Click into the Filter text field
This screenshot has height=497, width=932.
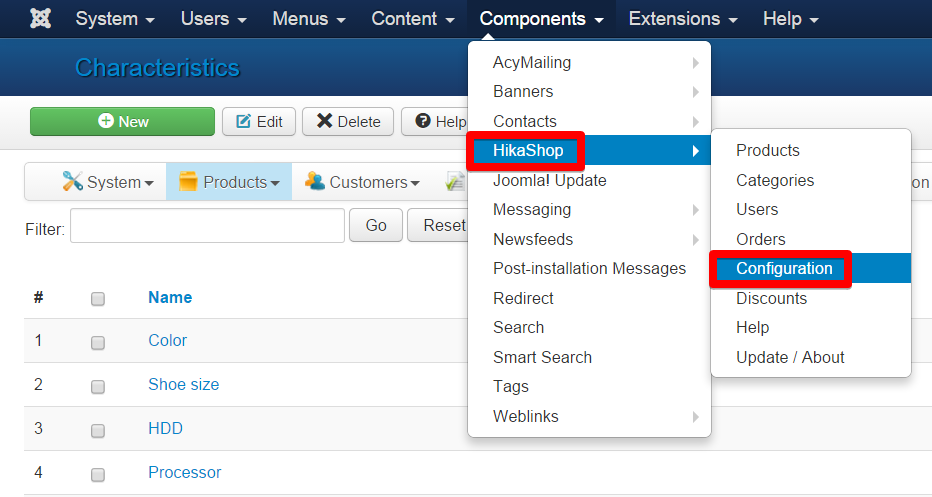207,225
